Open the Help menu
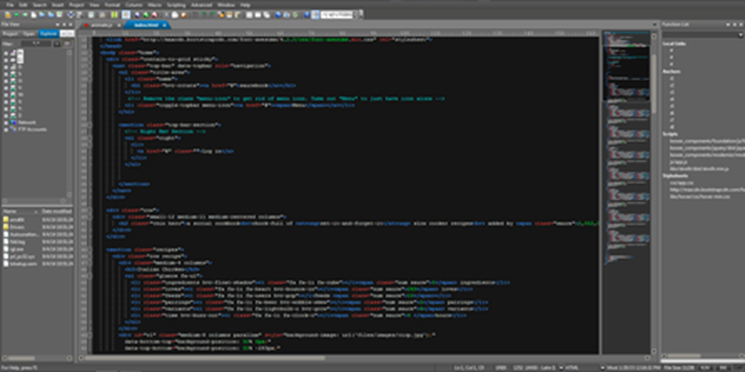Image resolution: width=745 pixels, height=372 pixels. 246,4
